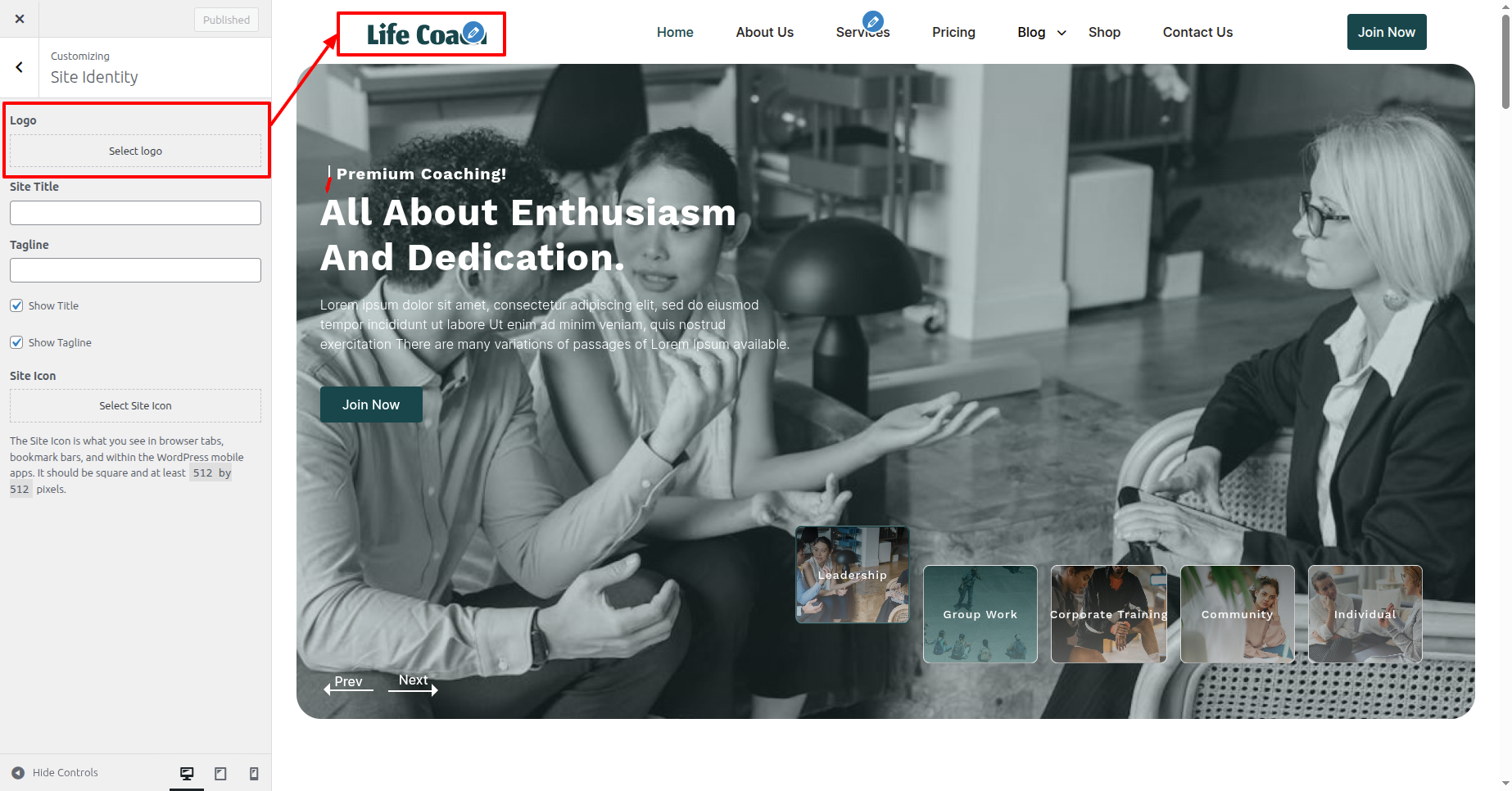Go to Next slide arrow
Screen dimensions: 1512x791
point(413,685)
